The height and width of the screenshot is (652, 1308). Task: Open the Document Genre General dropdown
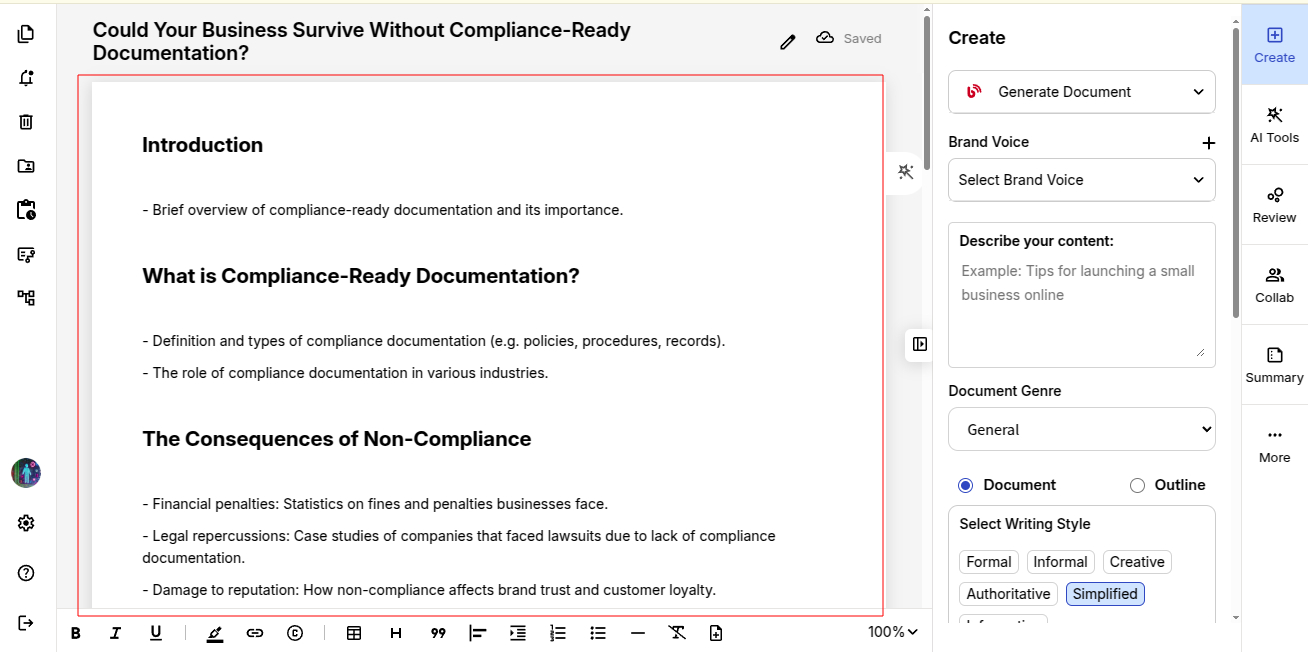pos(1081,430)
